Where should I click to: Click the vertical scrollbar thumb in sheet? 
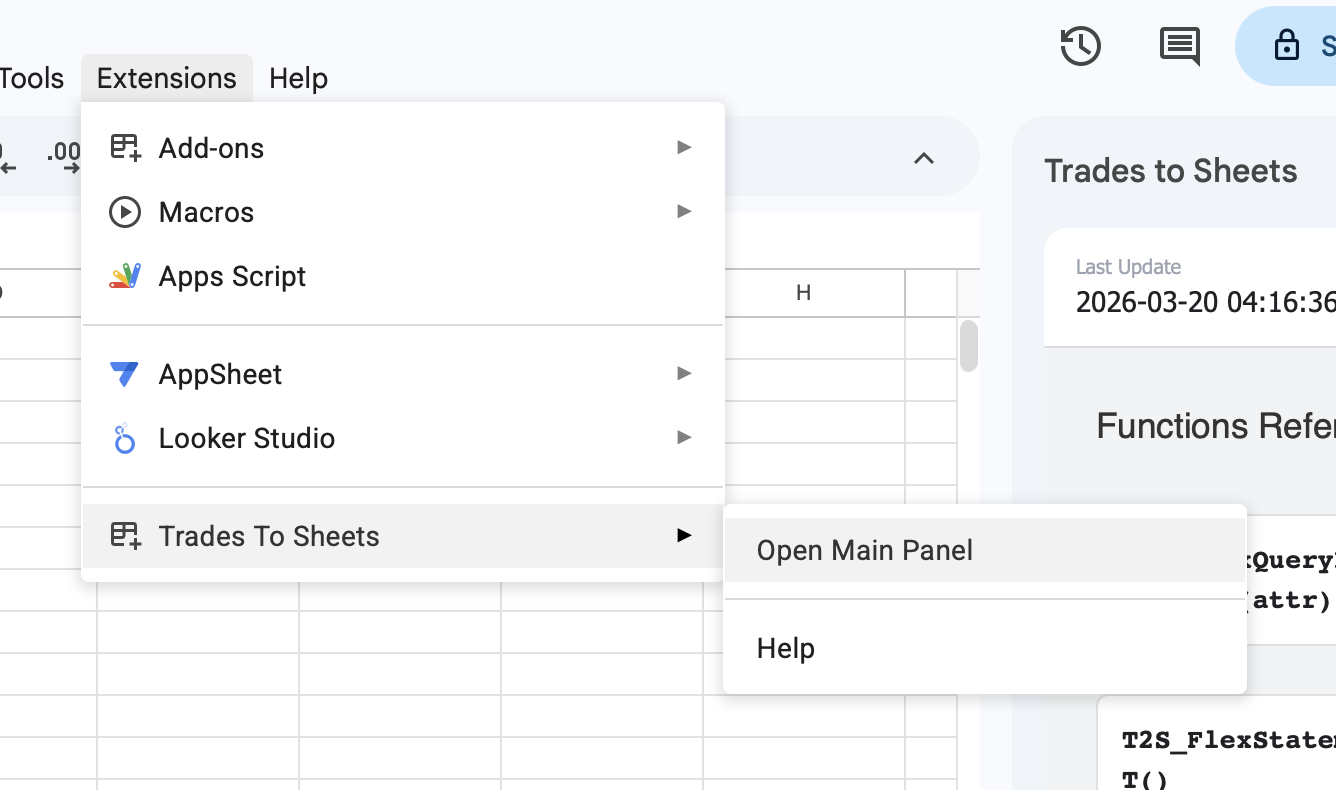[x=968, y=346]
